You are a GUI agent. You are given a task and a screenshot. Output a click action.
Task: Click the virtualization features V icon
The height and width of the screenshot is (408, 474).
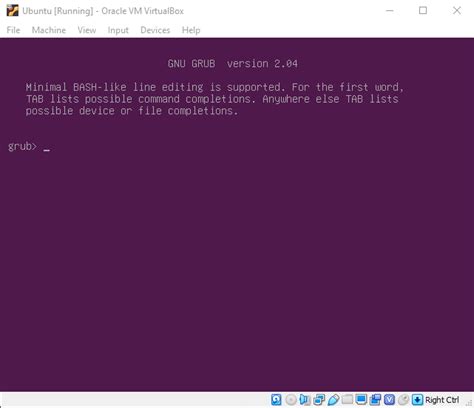coord(389,399)
